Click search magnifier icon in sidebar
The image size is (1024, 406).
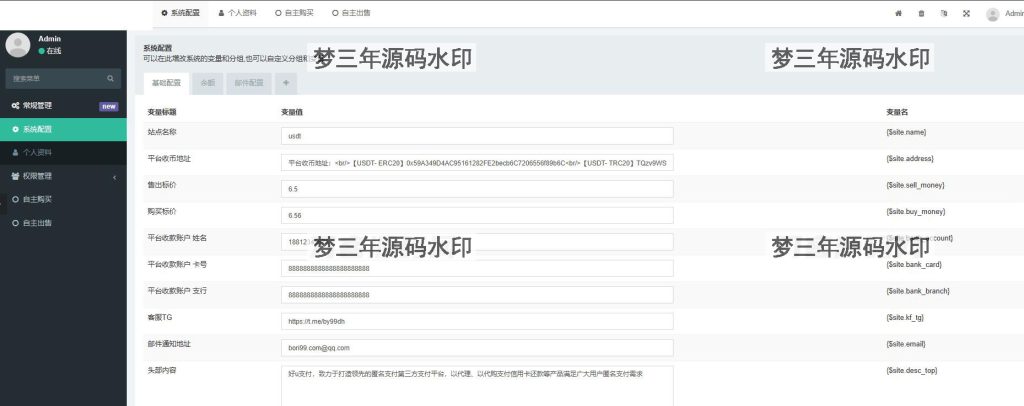110,78
